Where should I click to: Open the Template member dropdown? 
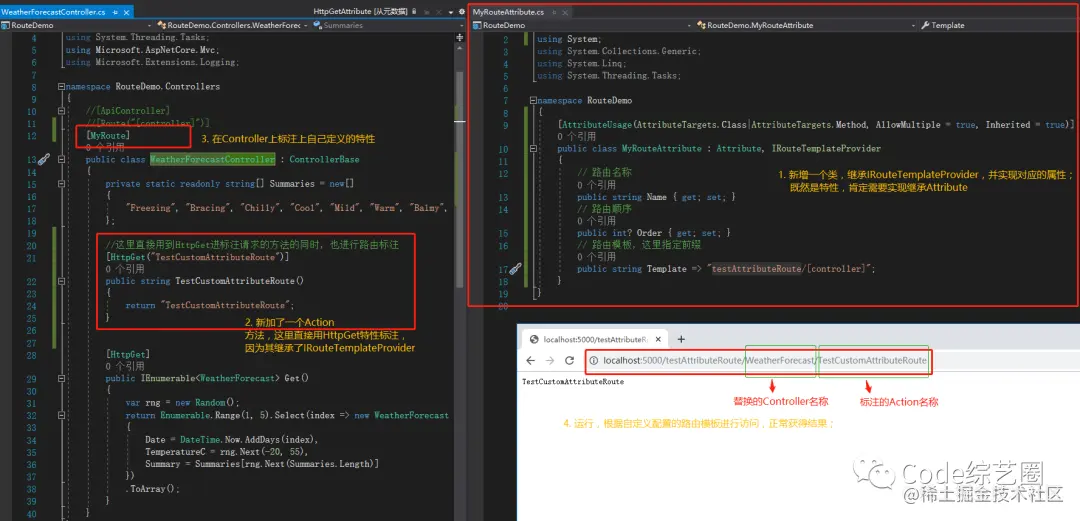pyautogui.click(x=999, y=25)
